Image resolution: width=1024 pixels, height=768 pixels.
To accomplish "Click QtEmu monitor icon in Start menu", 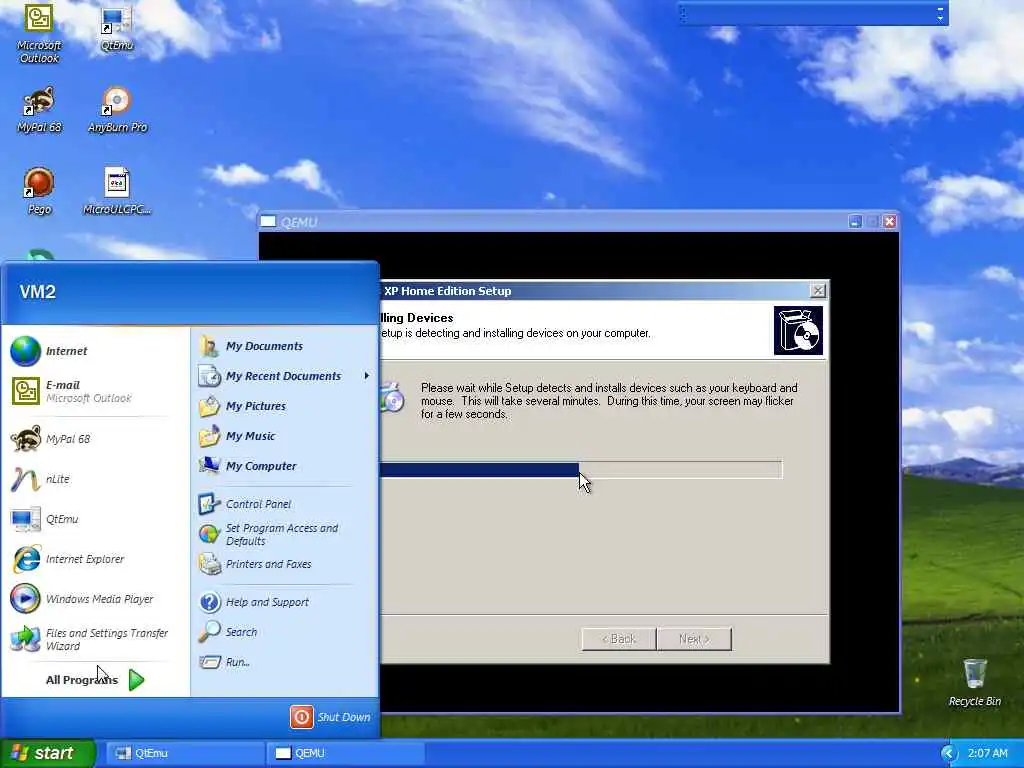I will pos(25,519).
